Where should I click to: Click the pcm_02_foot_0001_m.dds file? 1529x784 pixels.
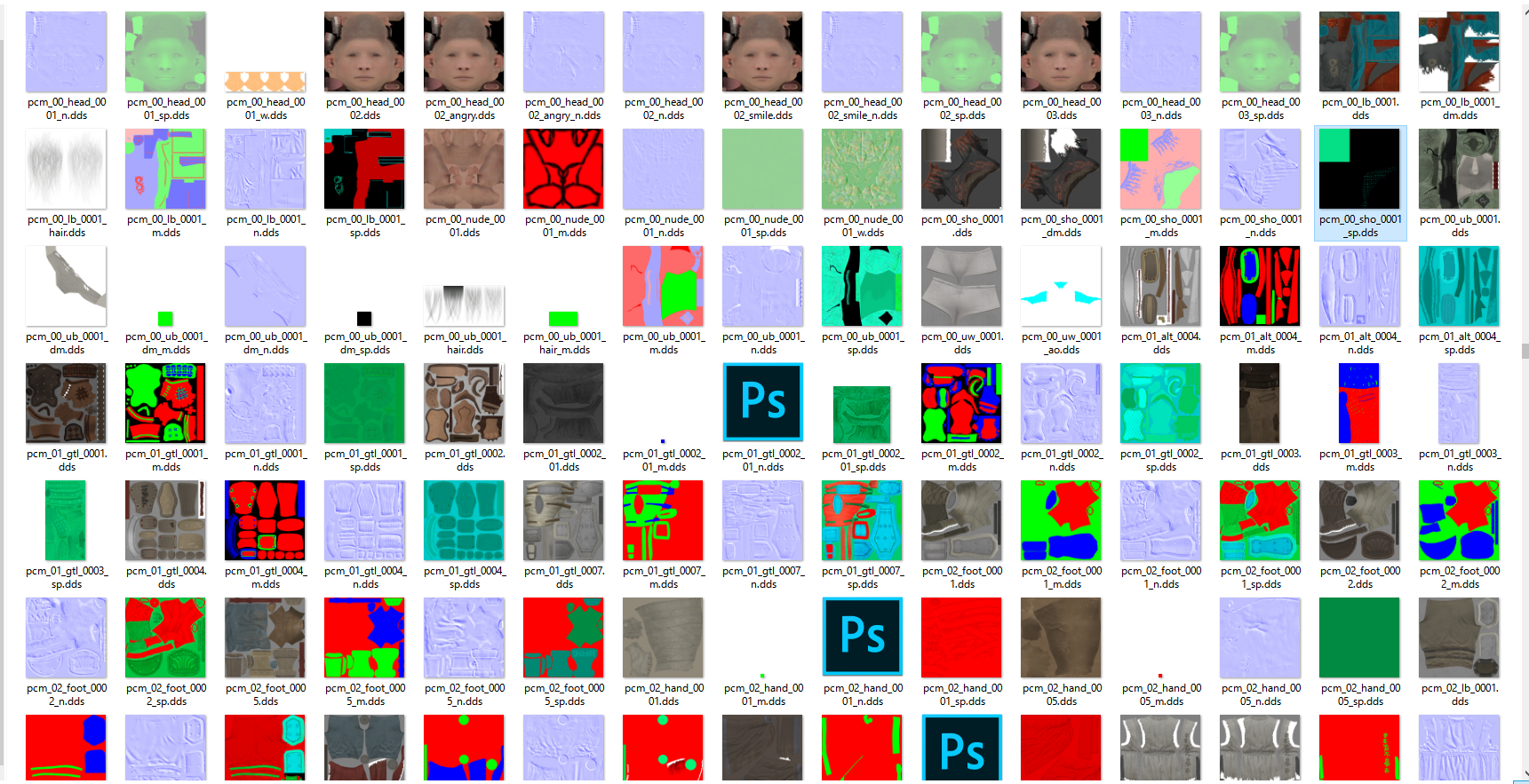[1061, 520]
